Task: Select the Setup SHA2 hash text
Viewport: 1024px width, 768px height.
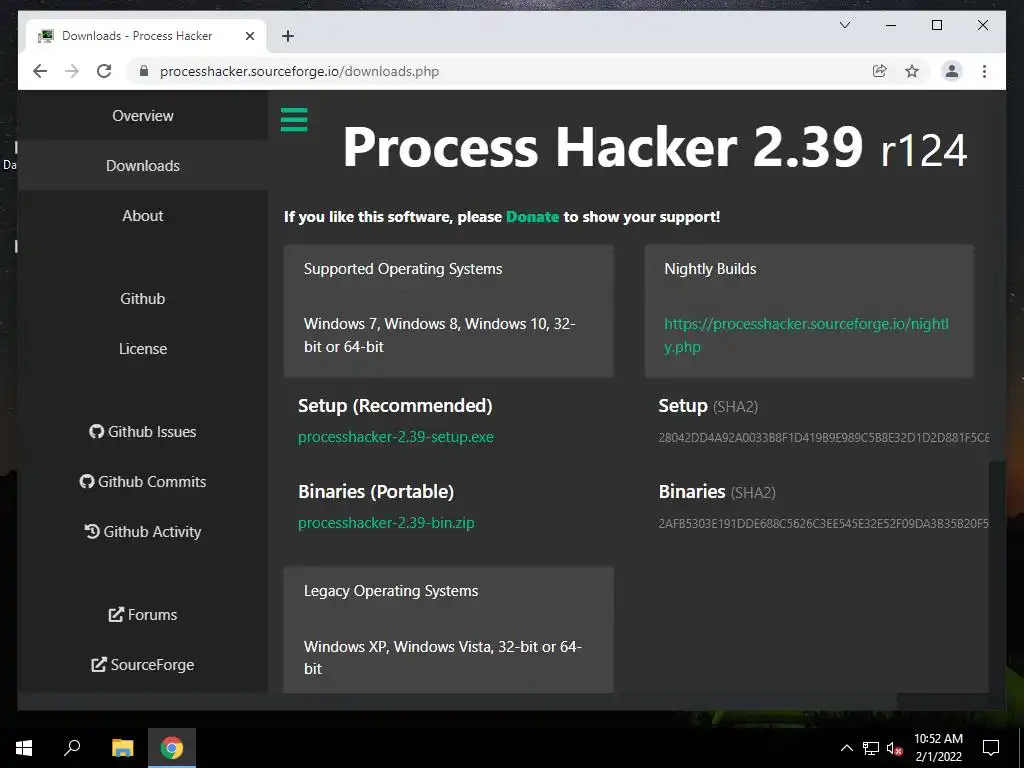Action: click(x=824, y=438)
